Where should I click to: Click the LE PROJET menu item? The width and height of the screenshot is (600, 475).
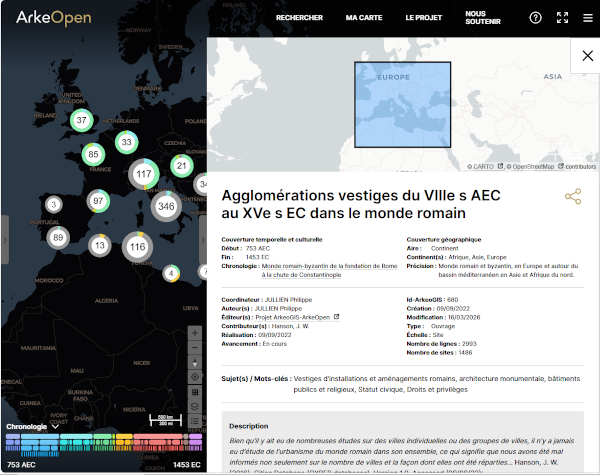pyautogui.click(x=424, y=18)
